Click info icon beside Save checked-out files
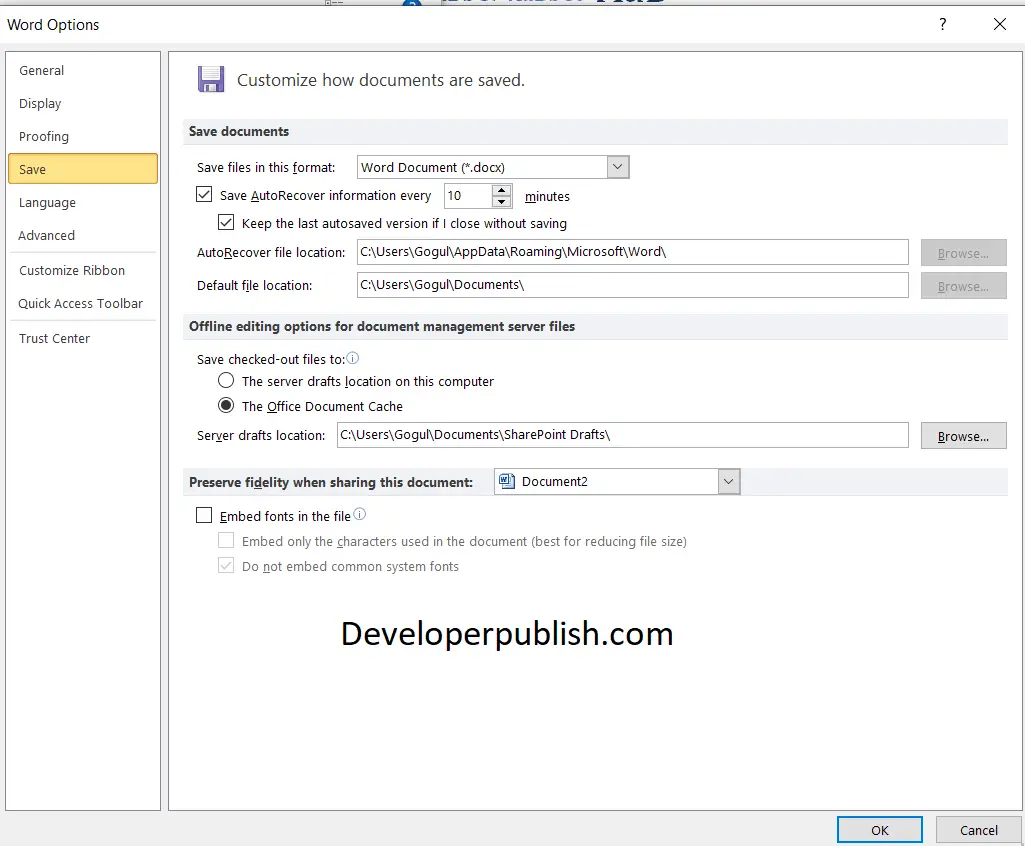The width and height of the screenshot is (1025, 846). point(352,358)
